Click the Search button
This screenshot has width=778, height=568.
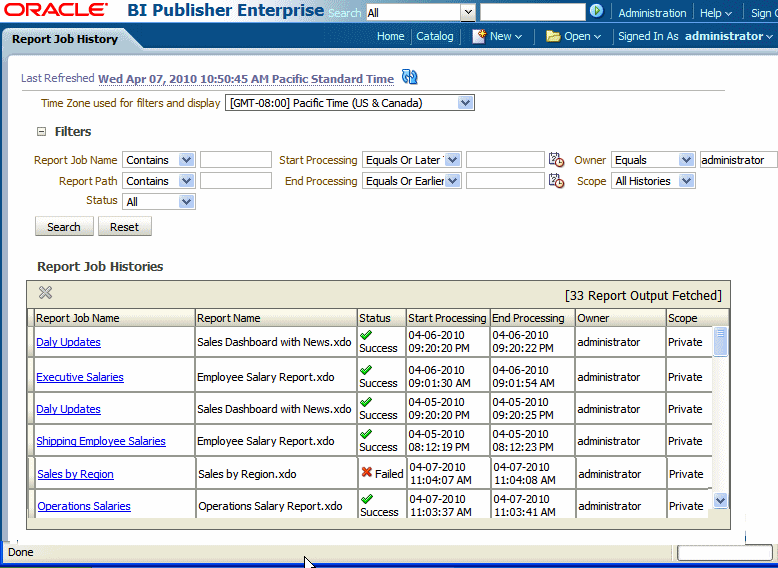64,227
